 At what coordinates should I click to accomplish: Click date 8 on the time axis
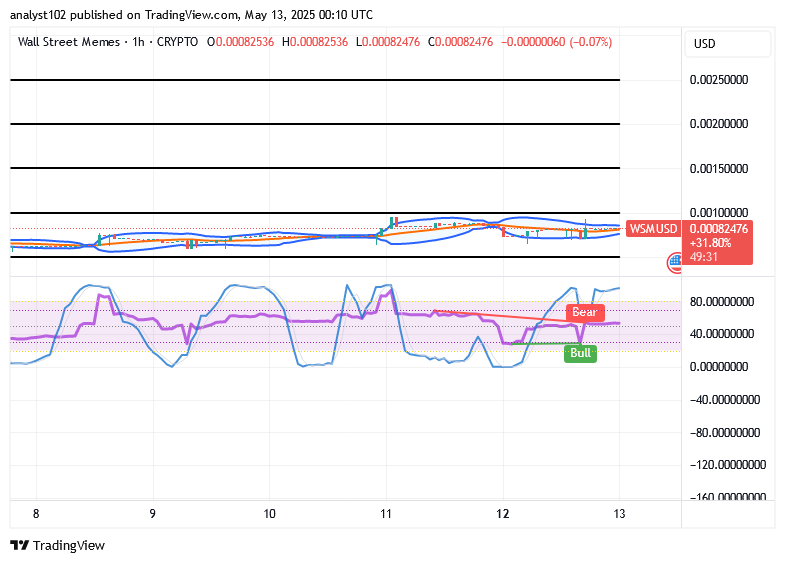[36, 514]
